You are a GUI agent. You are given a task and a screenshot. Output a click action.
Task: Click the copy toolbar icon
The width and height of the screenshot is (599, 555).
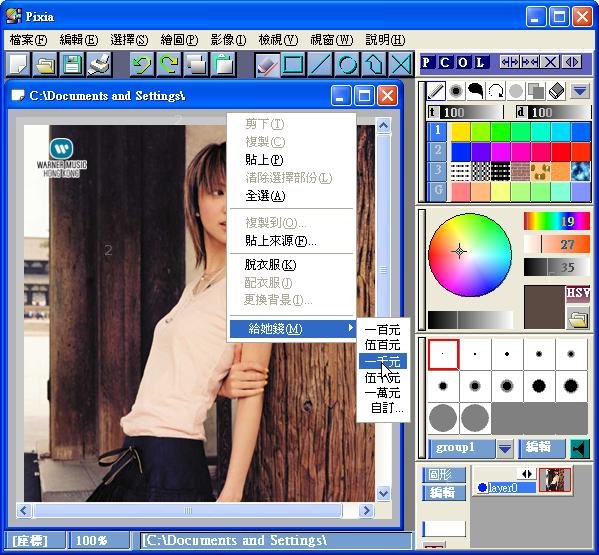(x=196, y=64)
